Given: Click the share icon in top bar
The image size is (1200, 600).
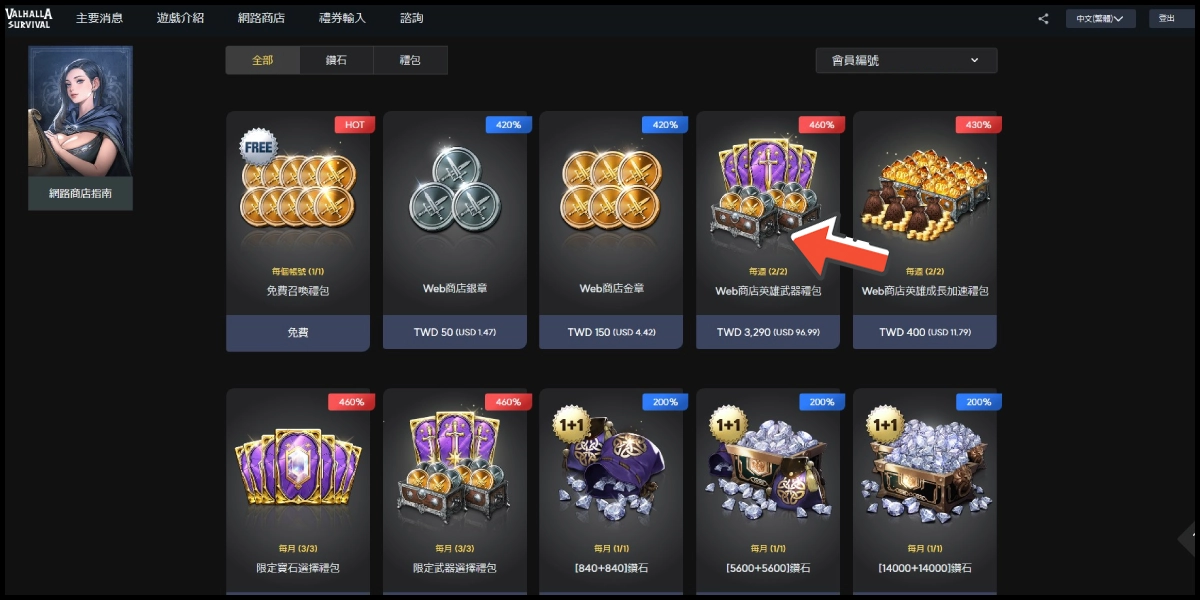Looking at the screenshot, I should [1044, 18].
